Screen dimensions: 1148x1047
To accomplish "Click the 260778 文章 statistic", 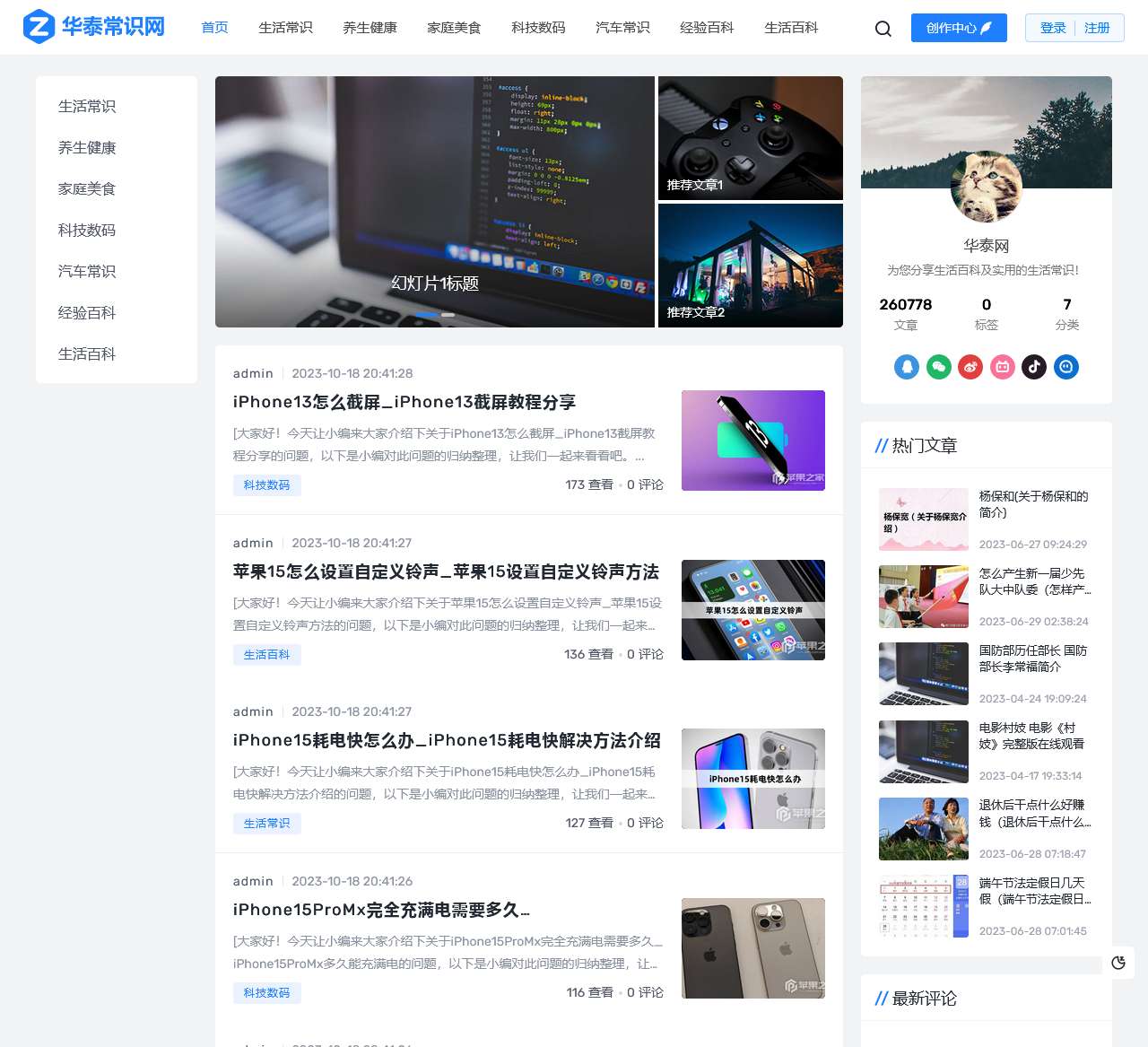I will [x=906, y=314].
